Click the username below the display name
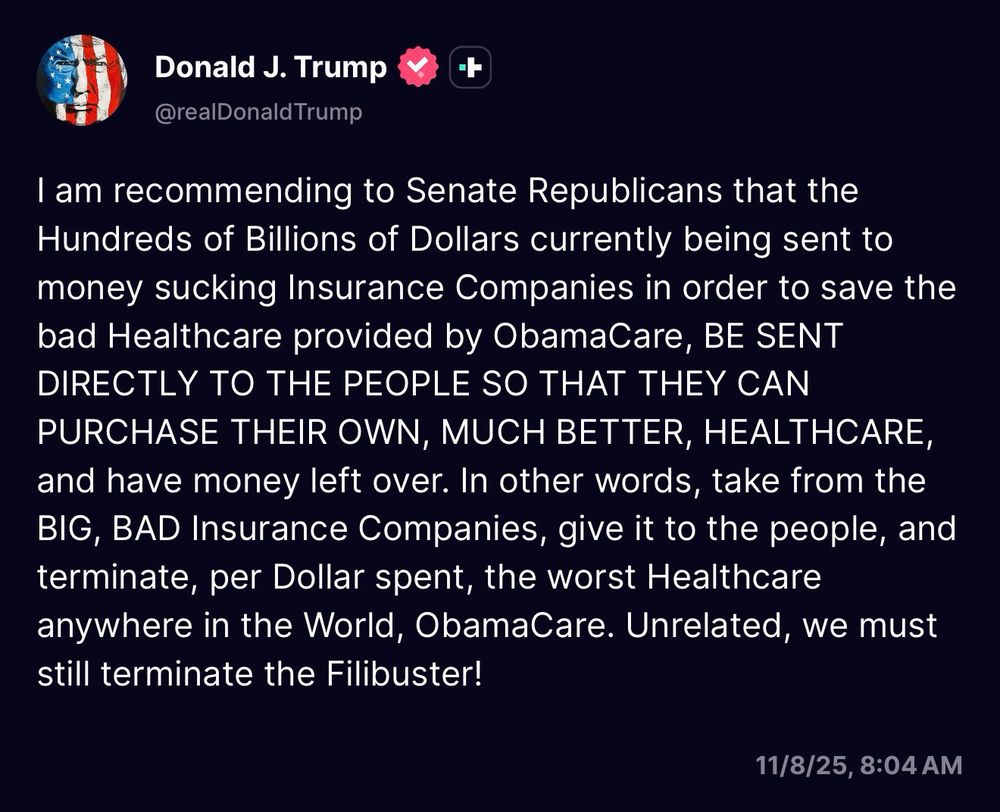 coord(258,112)
